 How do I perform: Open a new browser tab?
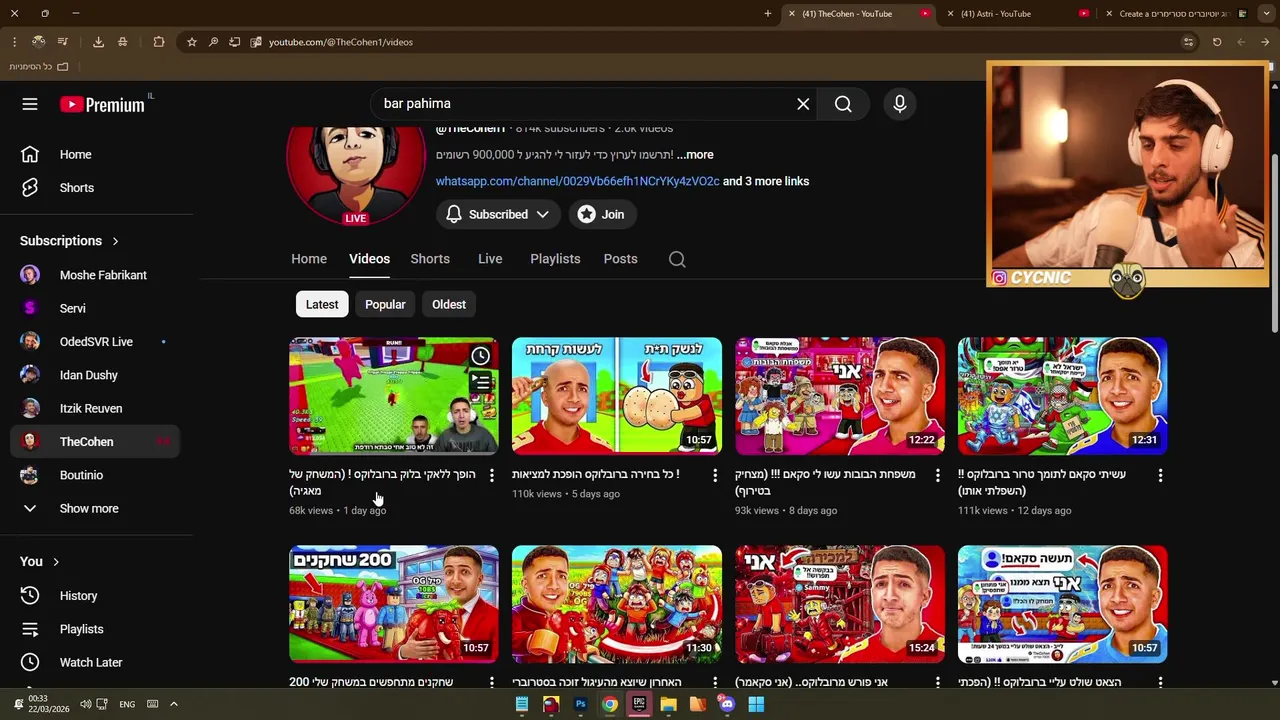tap(768, 14)
